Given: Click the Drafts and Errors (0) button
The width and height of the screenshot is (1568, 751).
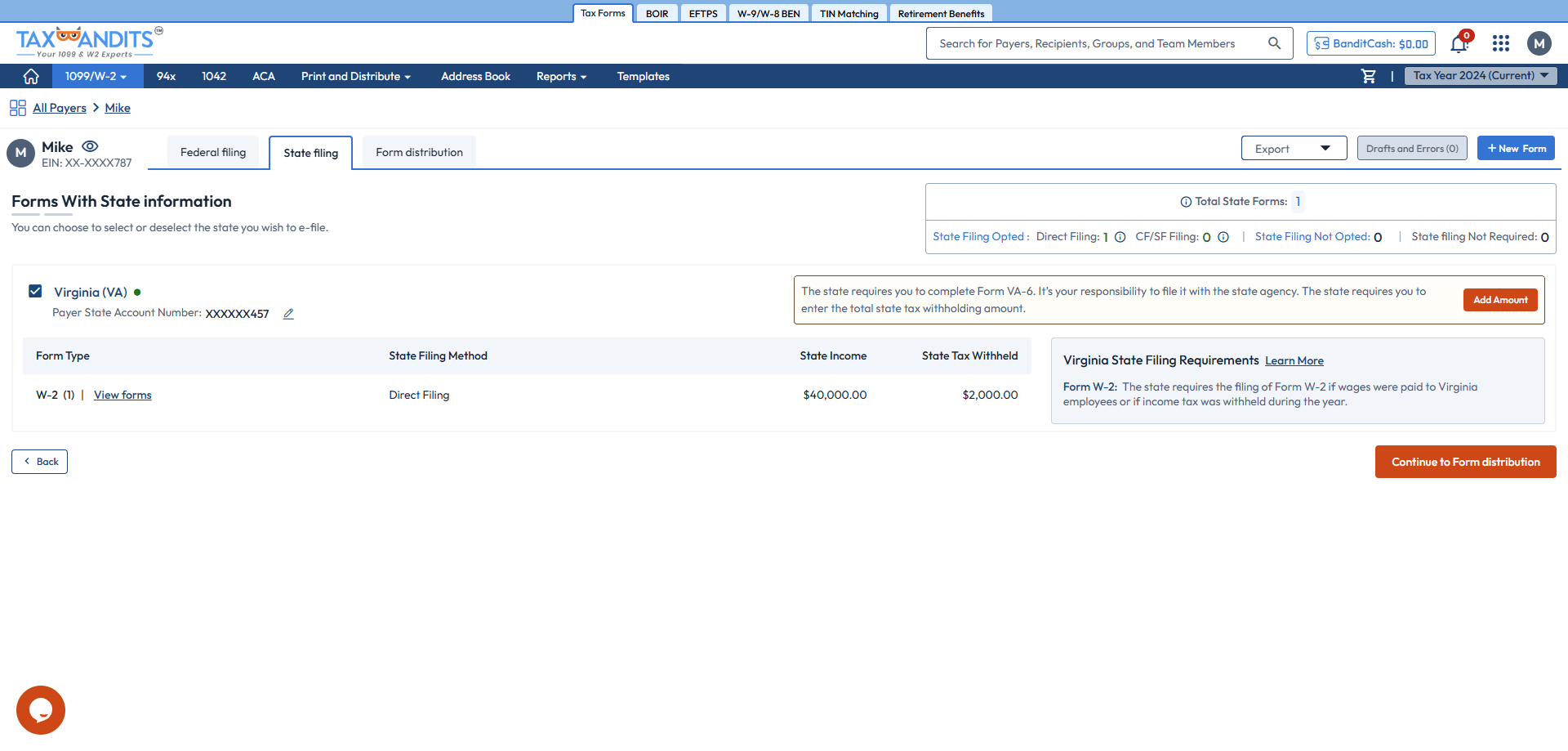Looking at the screenshot, I should click(x=1412, y=149).
